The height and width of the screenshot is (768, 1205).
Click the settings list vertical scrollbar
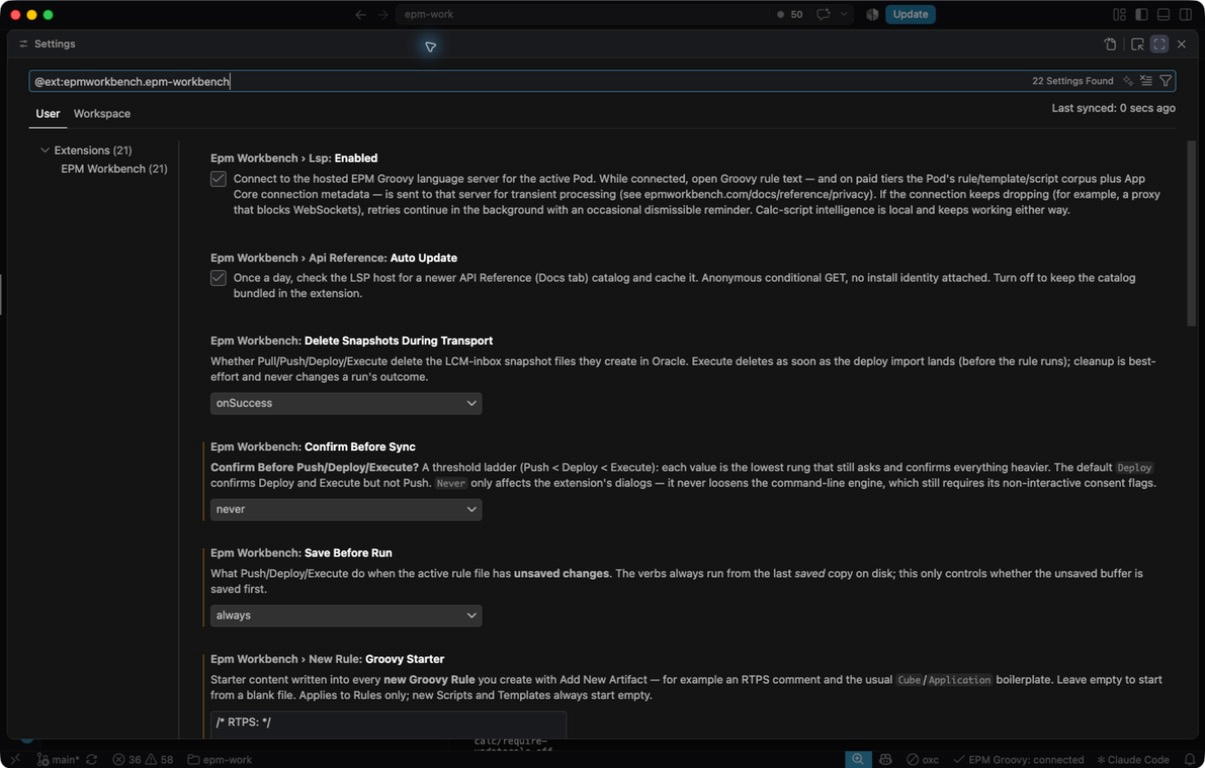(x=1191, y=233)
